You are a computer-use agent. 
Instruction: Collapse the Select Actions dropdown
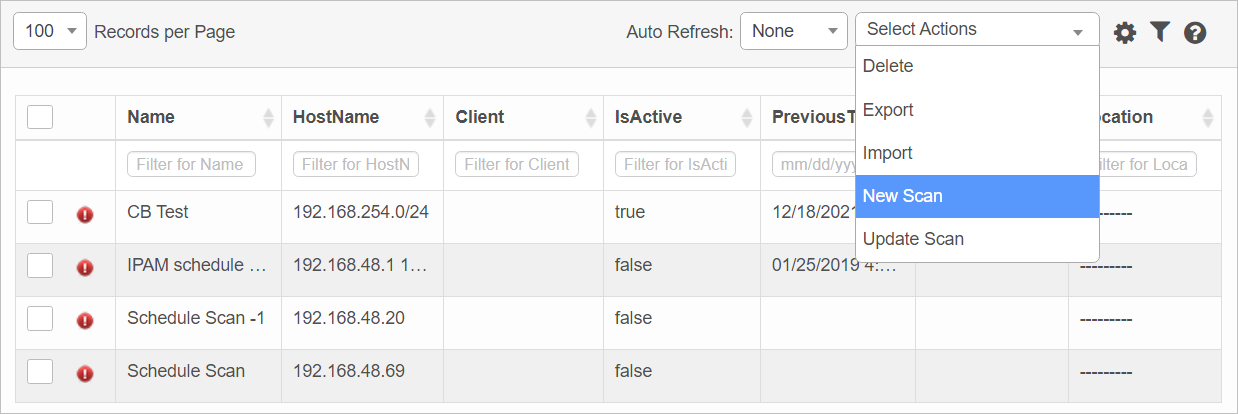(976, 30)
